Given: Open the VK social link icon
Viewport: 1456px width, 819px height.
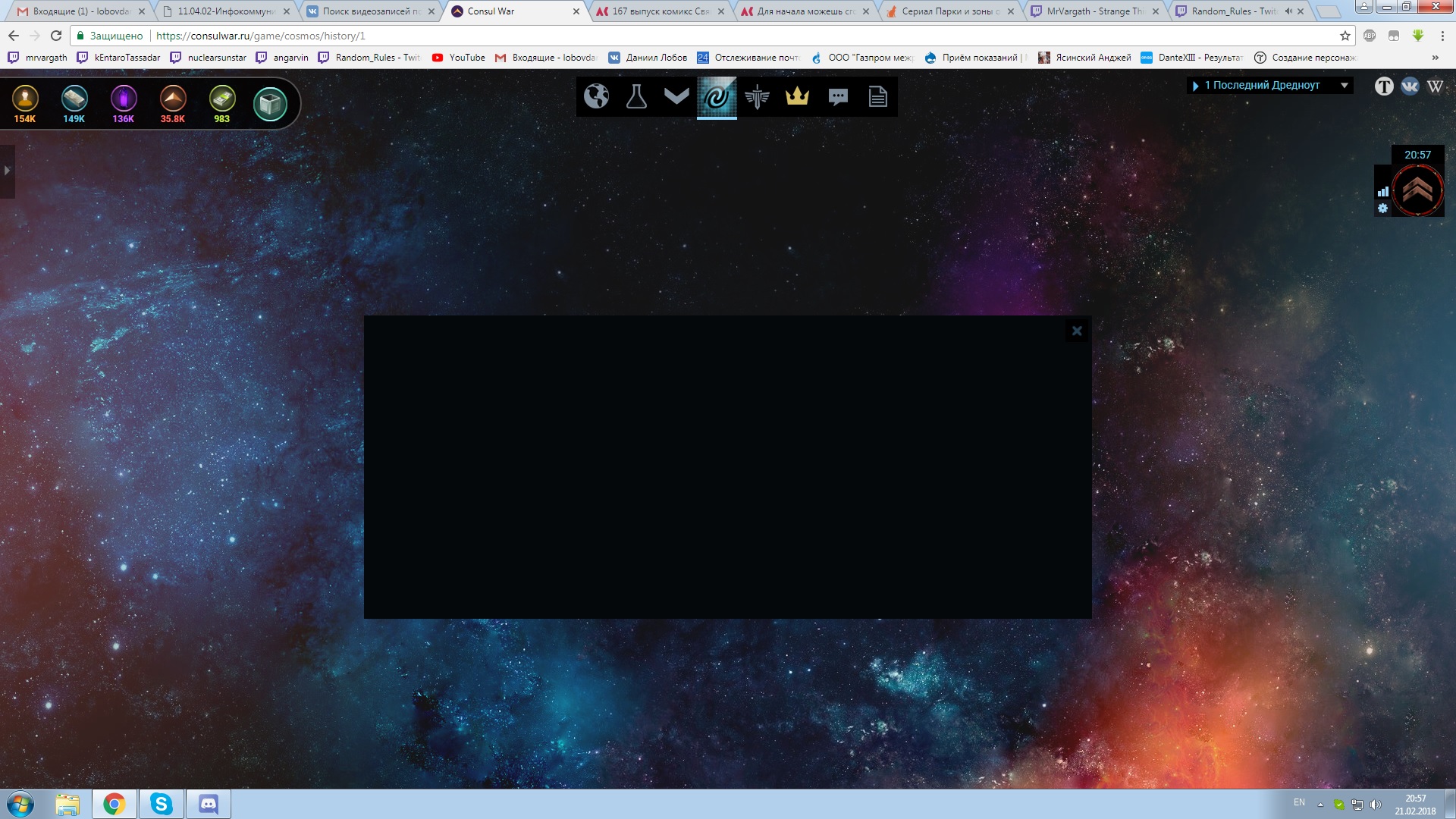Looking at the screenshot, I should [1410, 86].
